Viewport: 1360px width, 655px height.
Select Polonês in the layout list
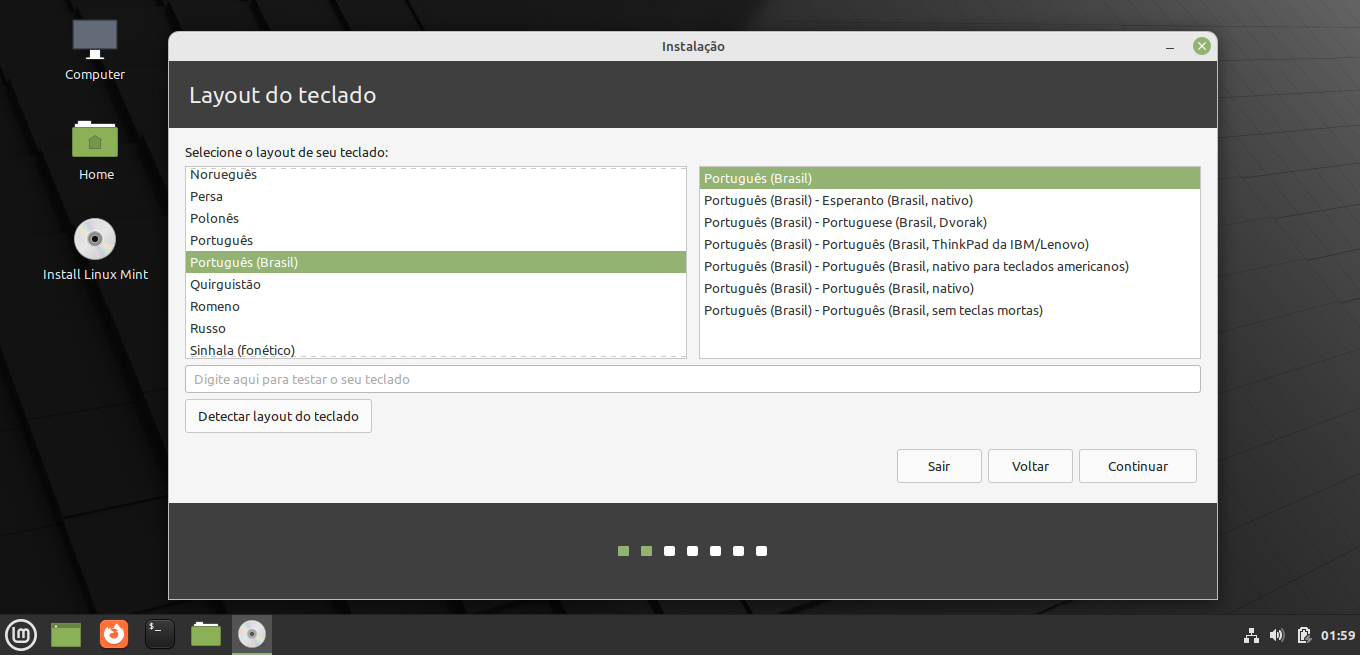436,218
